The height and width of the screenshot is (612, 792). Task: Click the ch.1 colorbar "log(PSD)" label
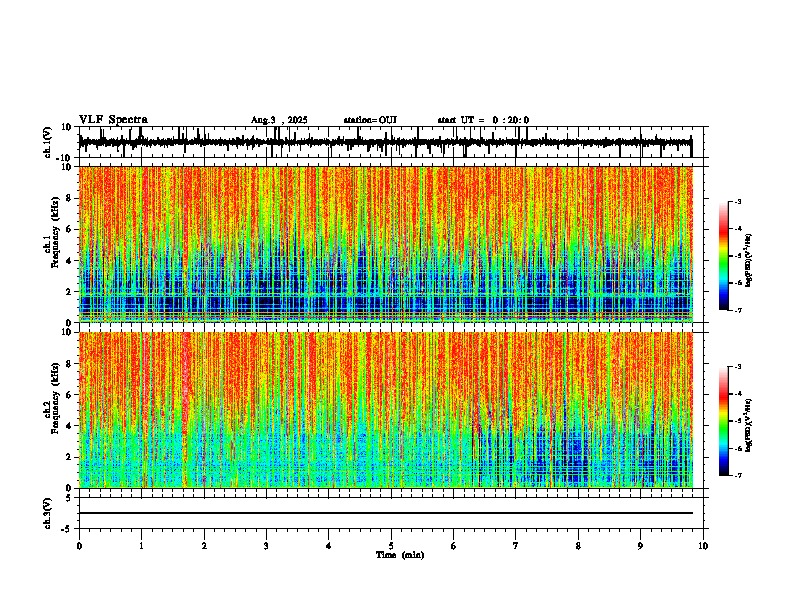pos(749,260)
